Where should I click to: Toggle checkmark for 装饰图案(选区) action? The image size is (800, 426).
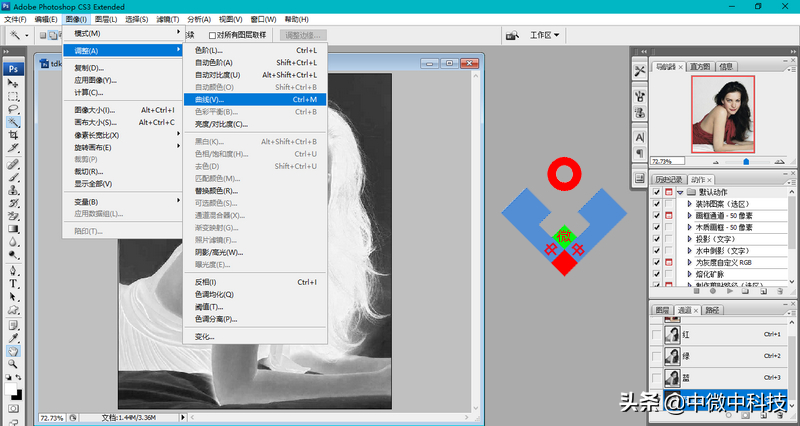656,203
